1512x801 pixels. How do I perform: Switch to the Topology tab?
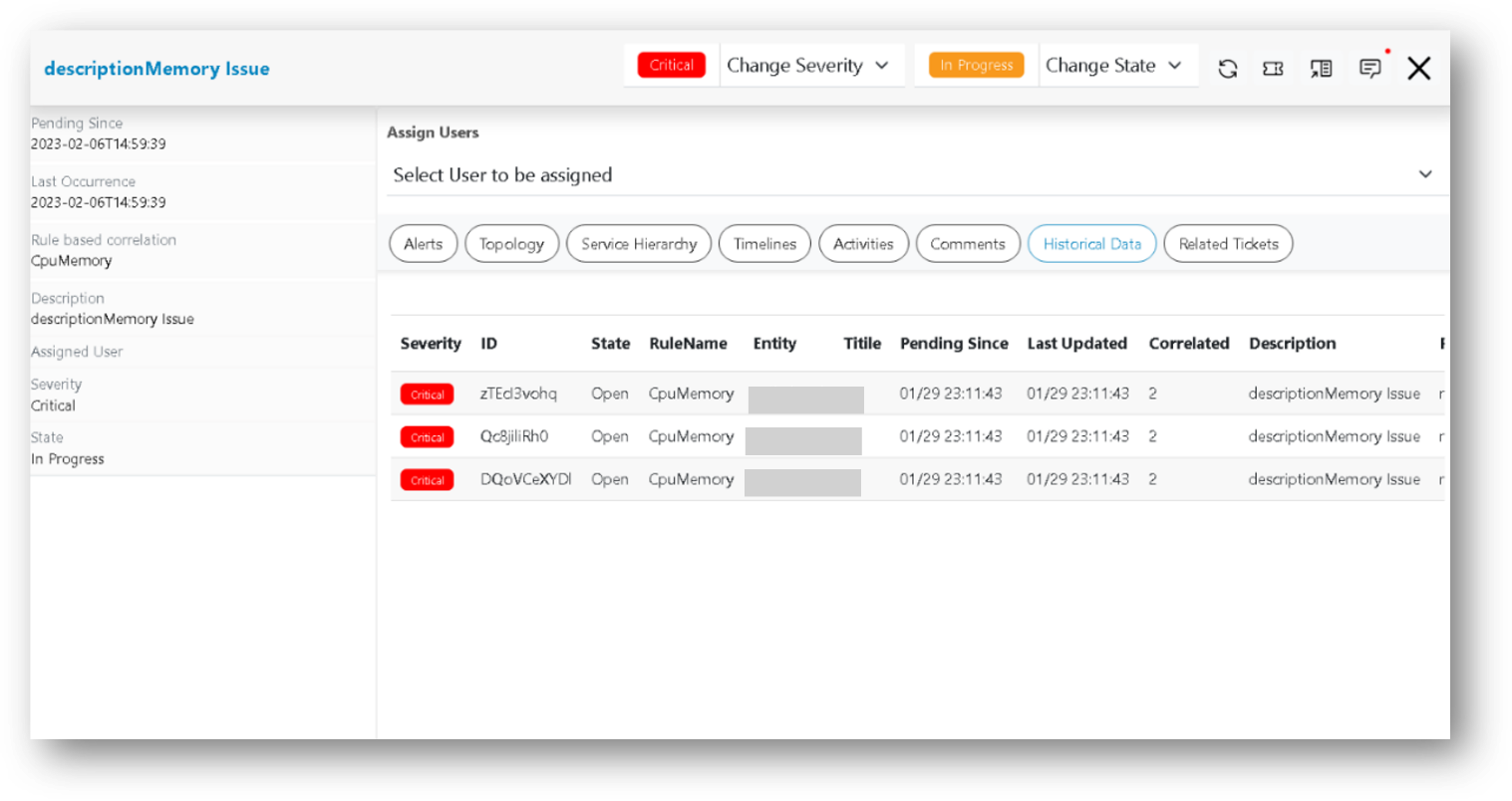tap(511, 243)
